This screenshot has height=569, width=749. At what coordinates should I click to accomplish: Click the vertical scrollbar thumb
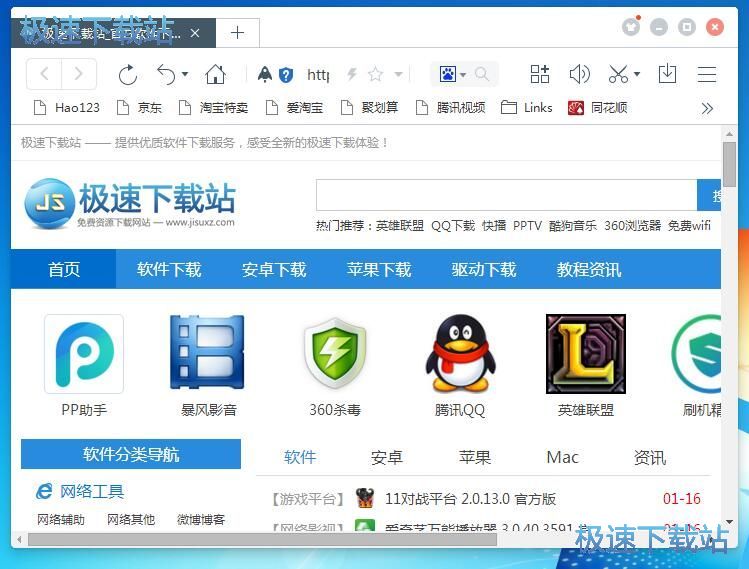point(729,164)
